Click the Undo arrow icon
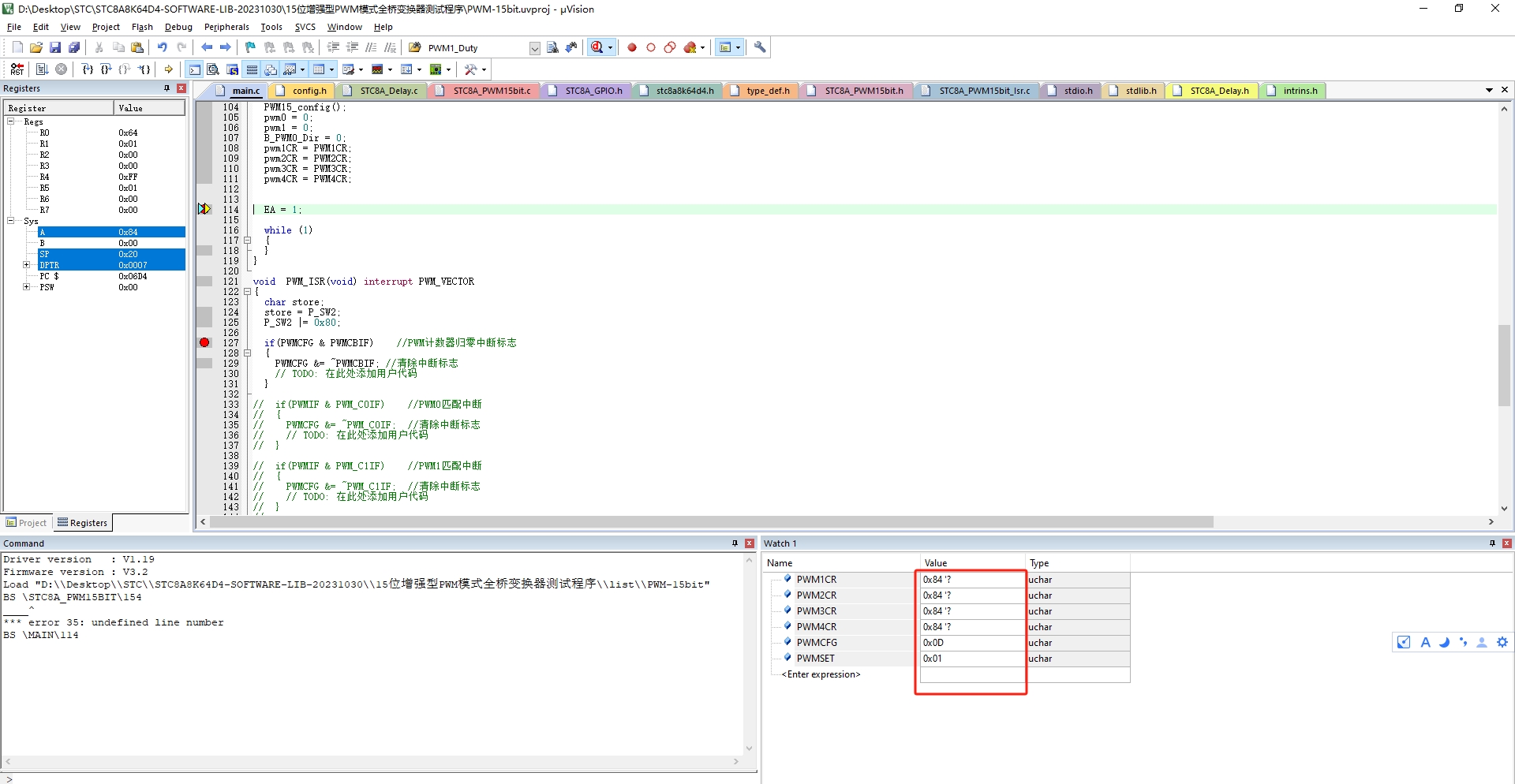Screen dimensions: 1515x784 [163, 47]
